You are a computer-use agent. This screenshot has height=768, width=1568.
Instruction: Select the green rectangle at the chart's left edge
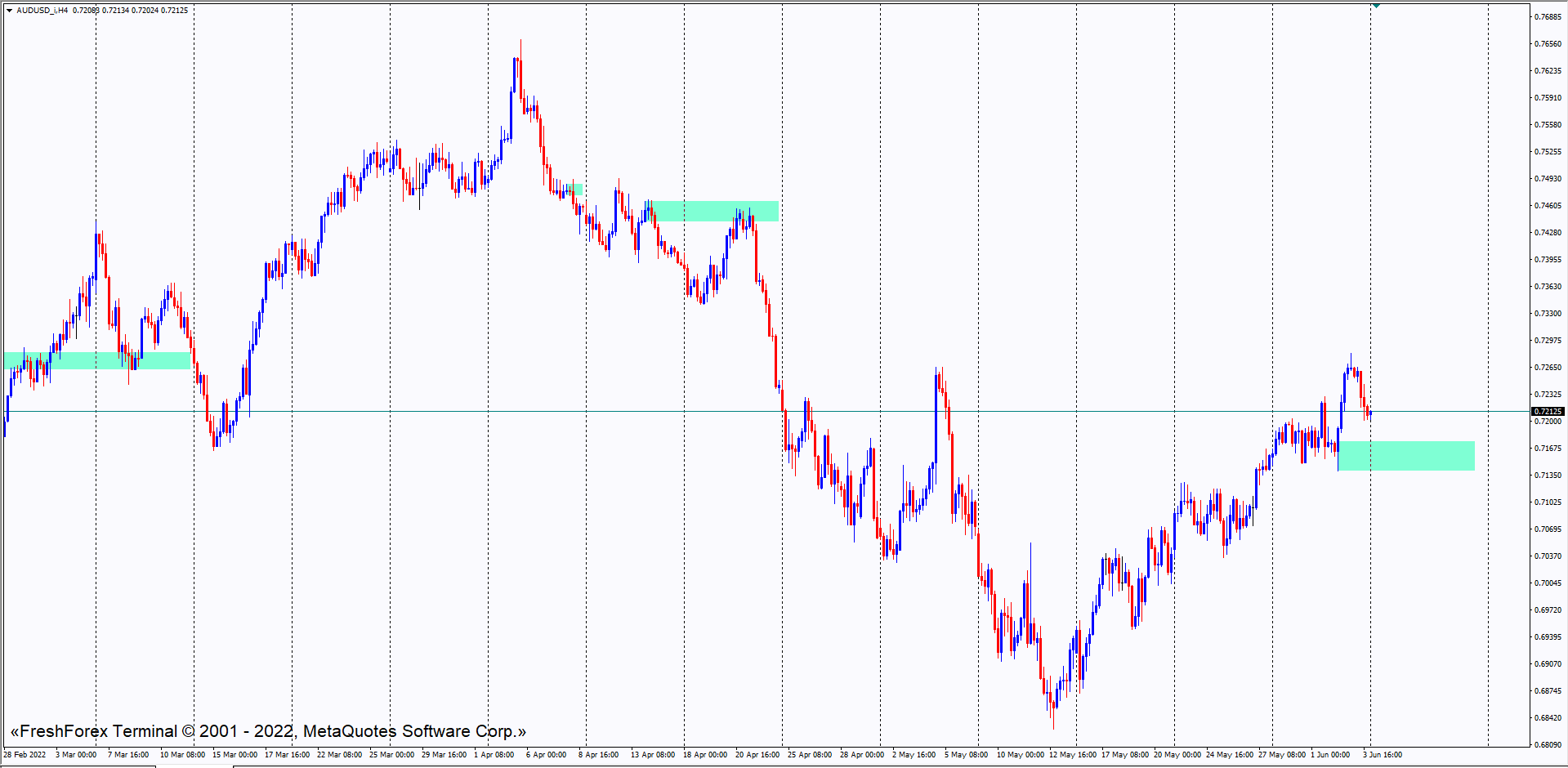click(x=96, y=360)
